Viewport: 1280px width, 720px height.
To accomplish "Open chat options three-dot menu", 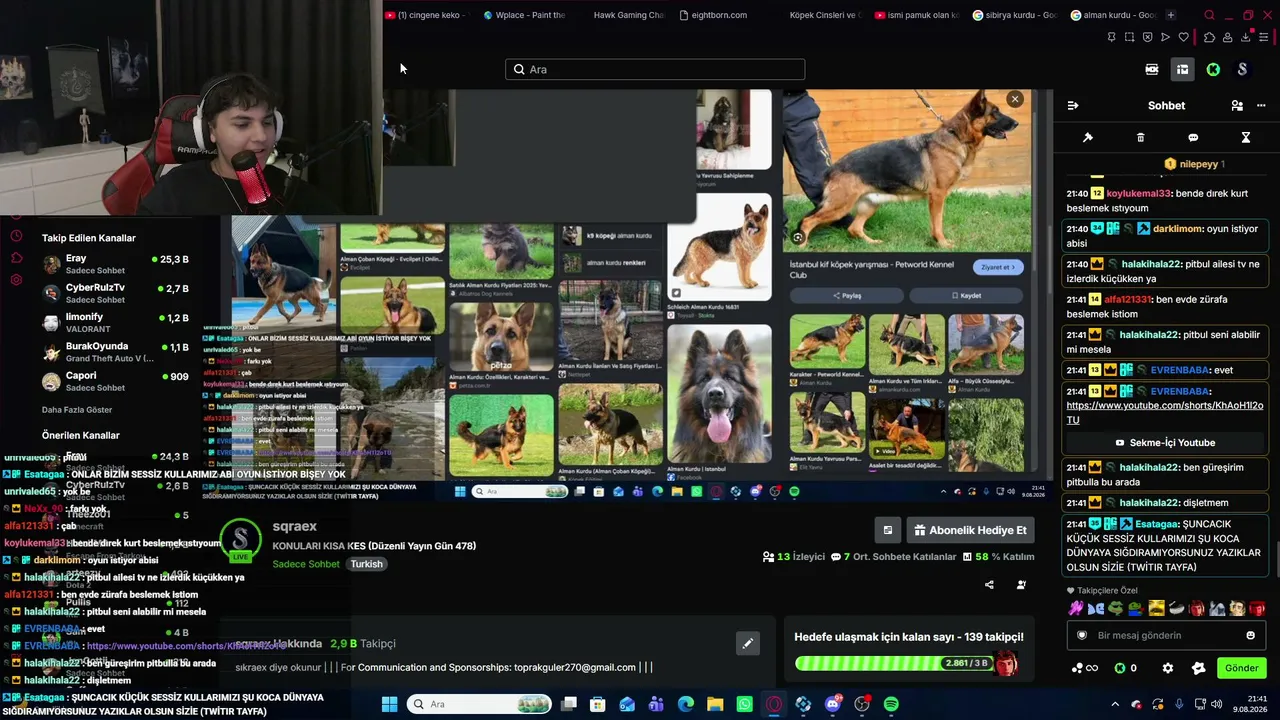I will [x=1261, y=105].
